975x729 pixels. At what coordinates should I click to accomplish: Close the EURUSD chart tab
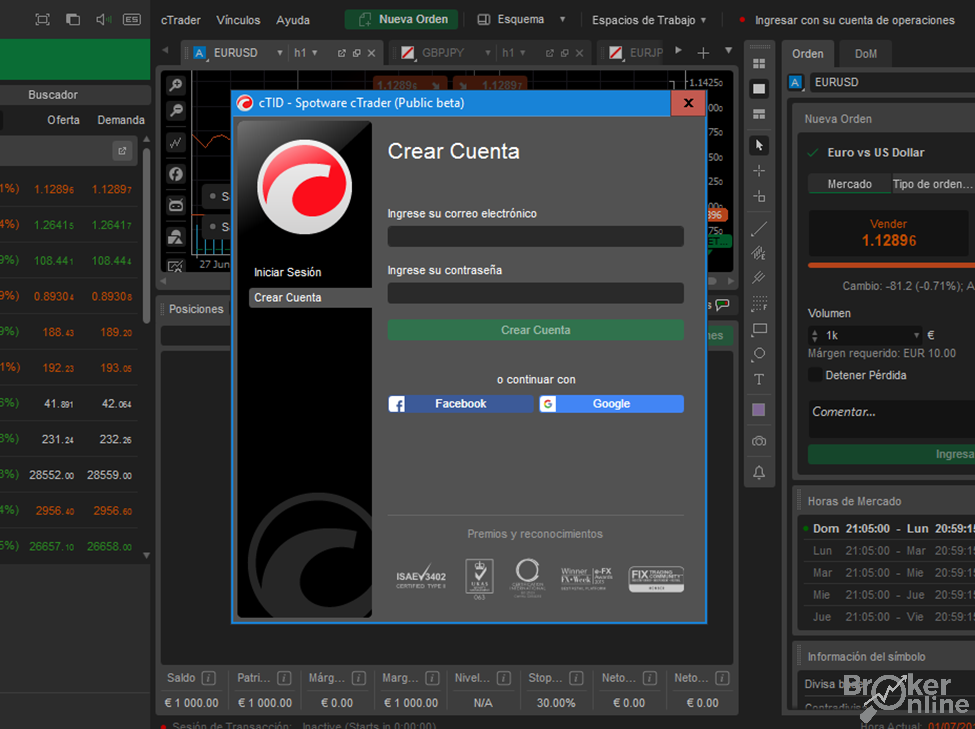pyautogui.click(x=371, y=53)
